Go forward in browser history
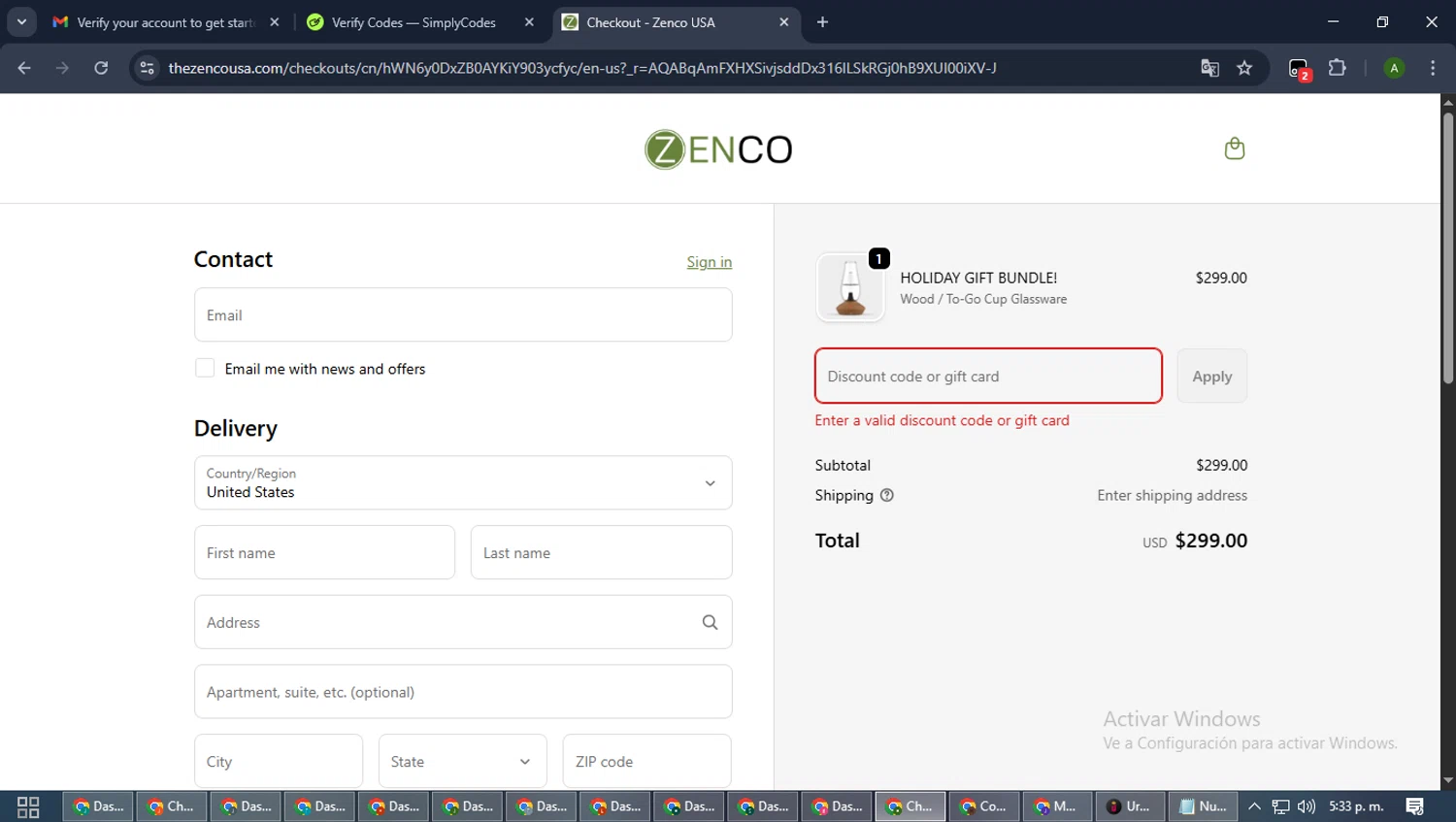1456x822 pixels. [62, 68]
